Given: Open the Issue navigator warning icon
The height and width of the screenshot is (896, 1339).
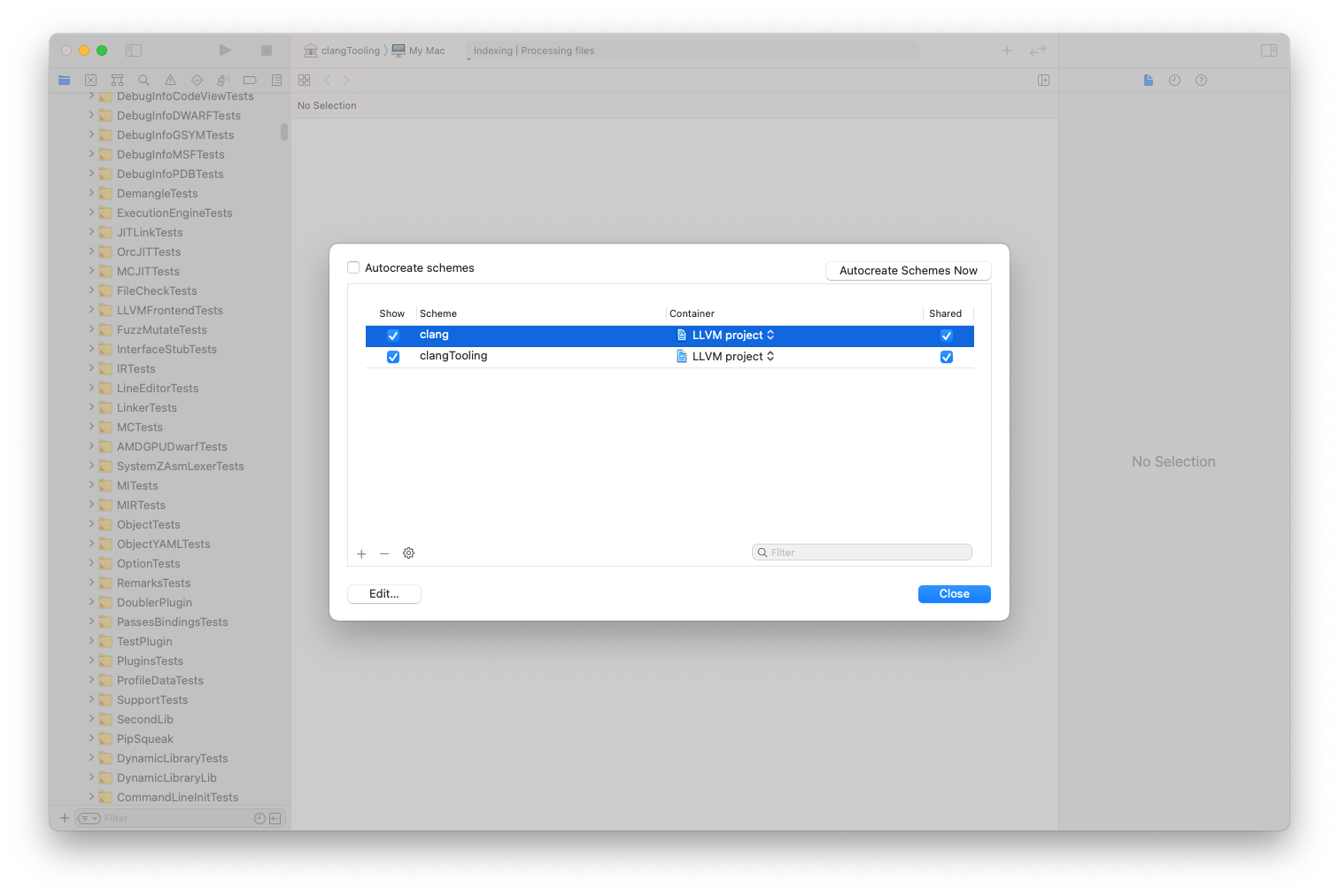Looking at the screenshot, I should pos(170,80).
